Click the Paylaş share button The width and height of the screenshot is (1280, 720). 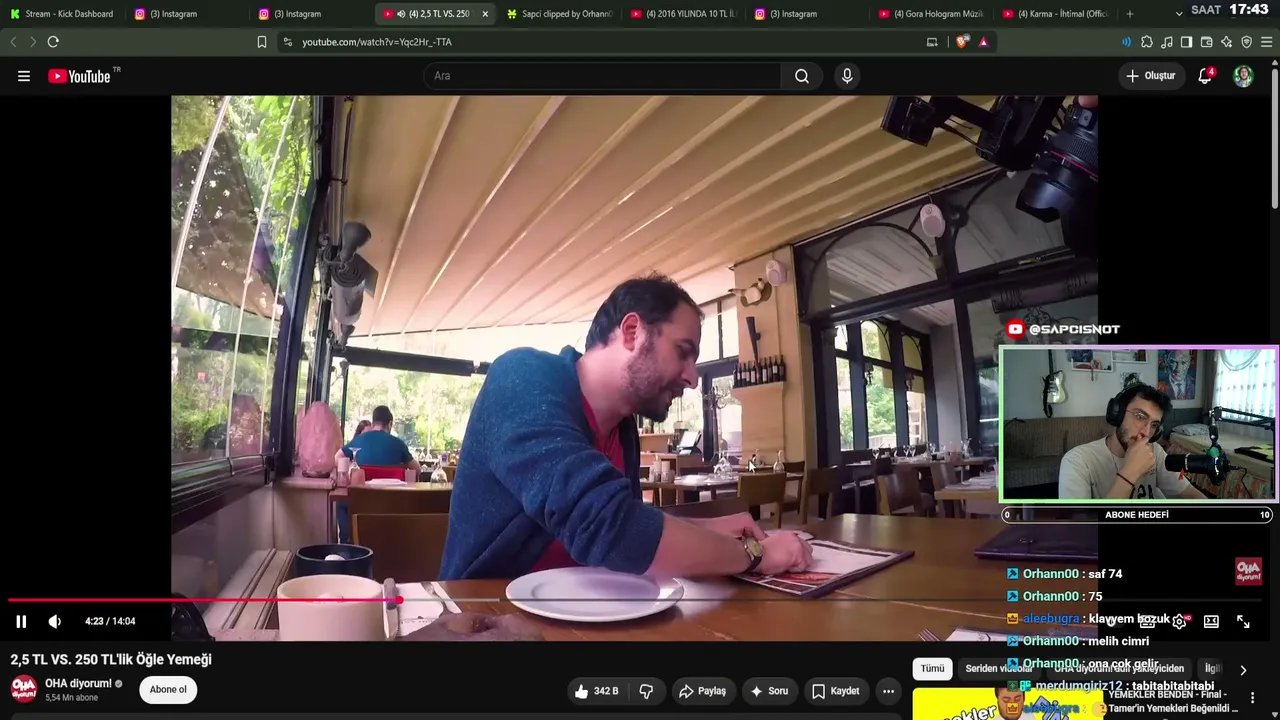[x=702, y=691]
